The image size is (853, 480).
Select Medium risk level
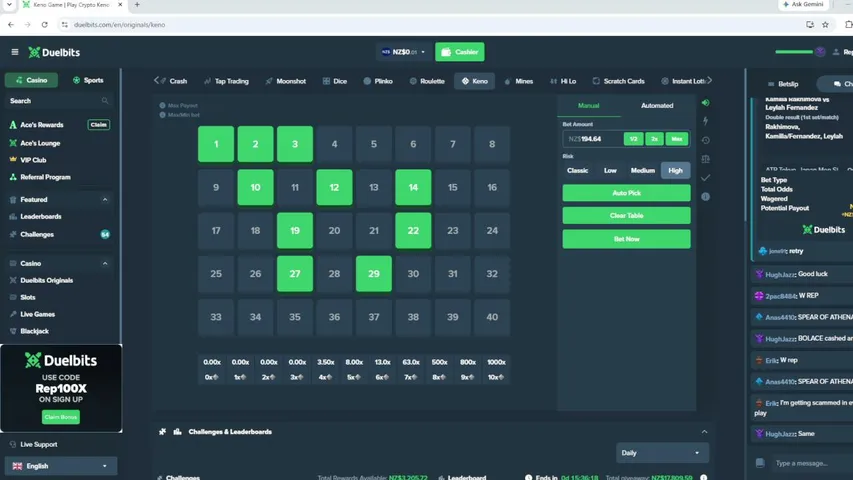(x=642, y=170)
